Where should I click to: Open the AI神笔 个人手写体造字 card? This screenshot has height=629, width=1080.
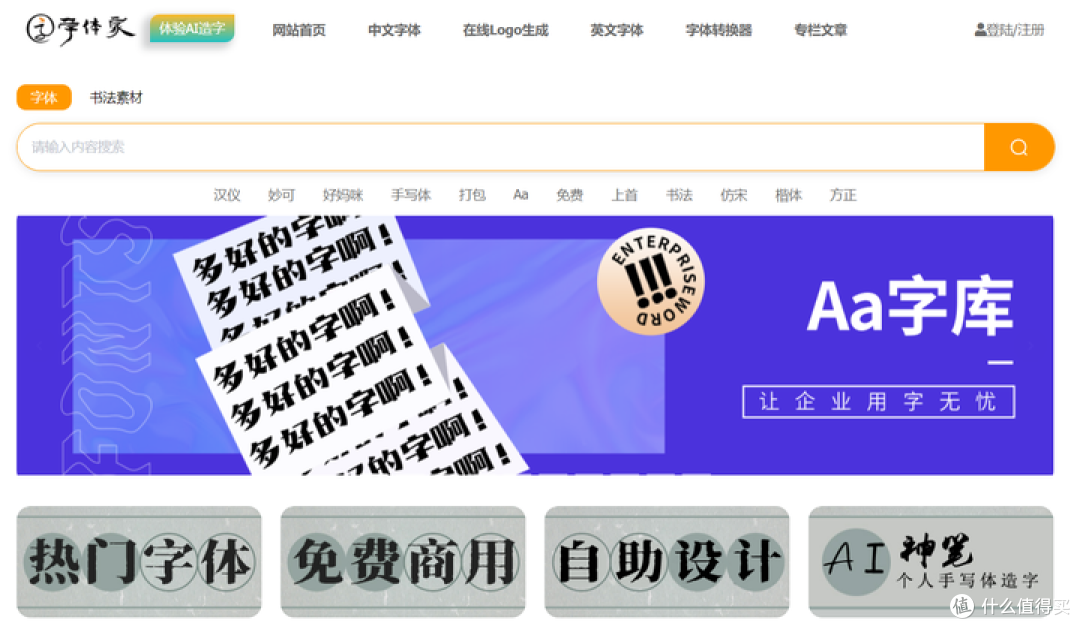pyautogui.click(x=931, y=561)
